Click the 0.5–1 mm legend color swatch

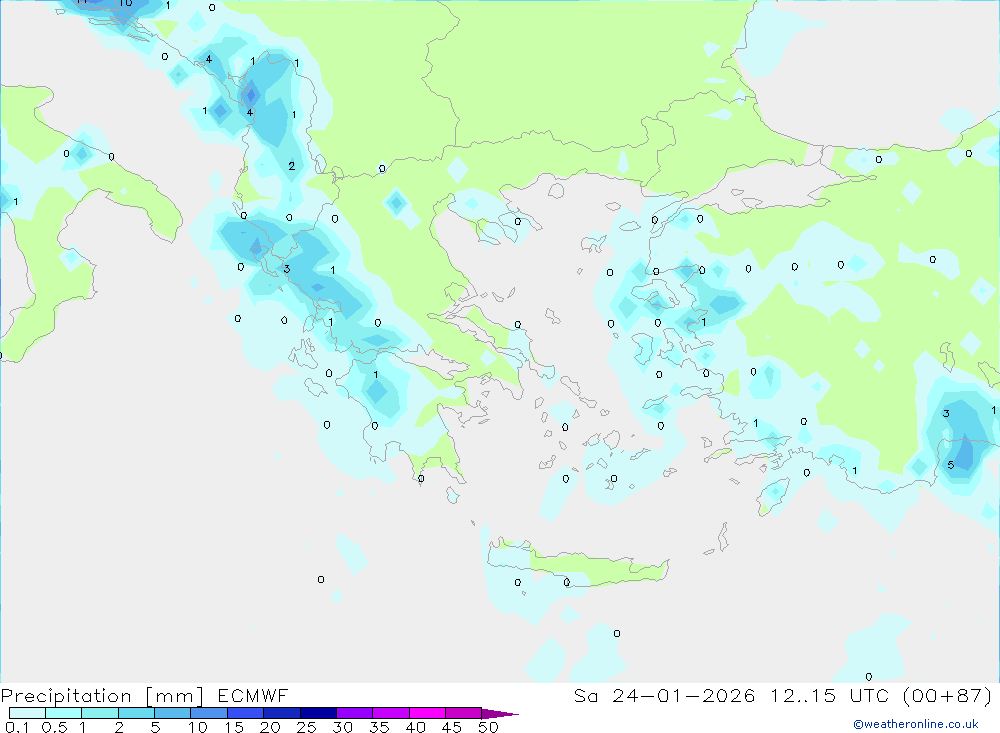tap(63, 713)
